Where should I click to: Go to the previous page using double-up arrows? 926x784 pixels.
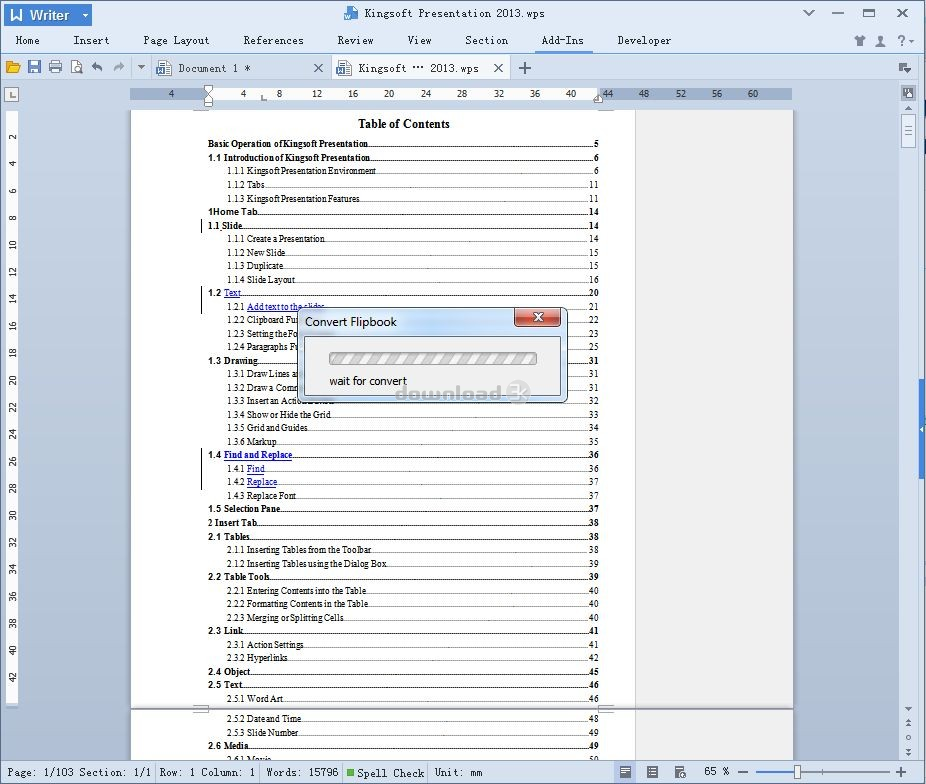click(908, 723)
